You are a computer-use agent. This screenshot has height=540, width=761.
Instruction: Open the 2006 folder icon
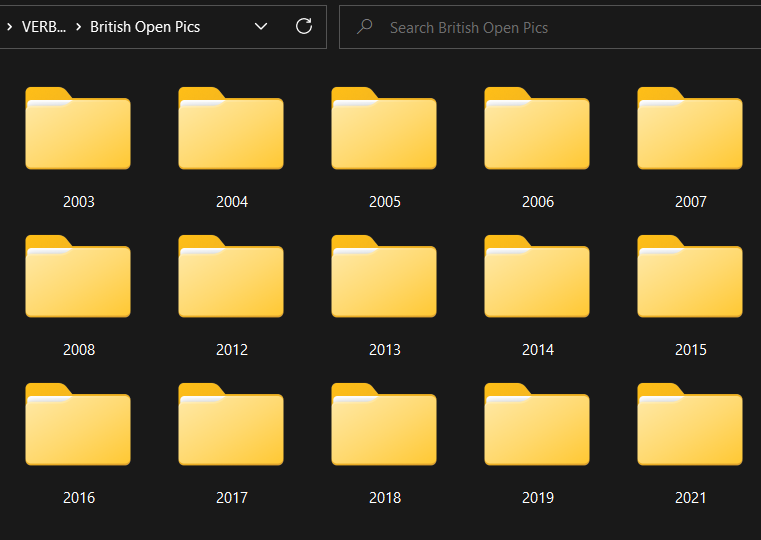tap(537, 128)
